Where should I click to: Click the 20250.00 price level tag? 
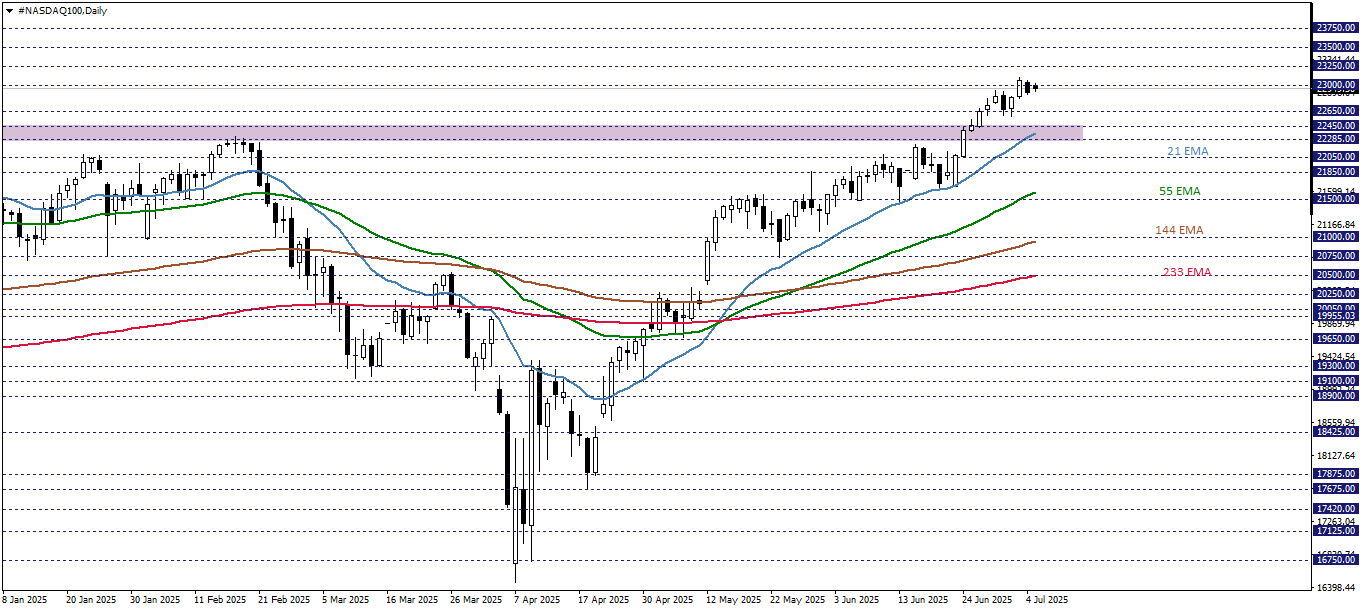1336,293
